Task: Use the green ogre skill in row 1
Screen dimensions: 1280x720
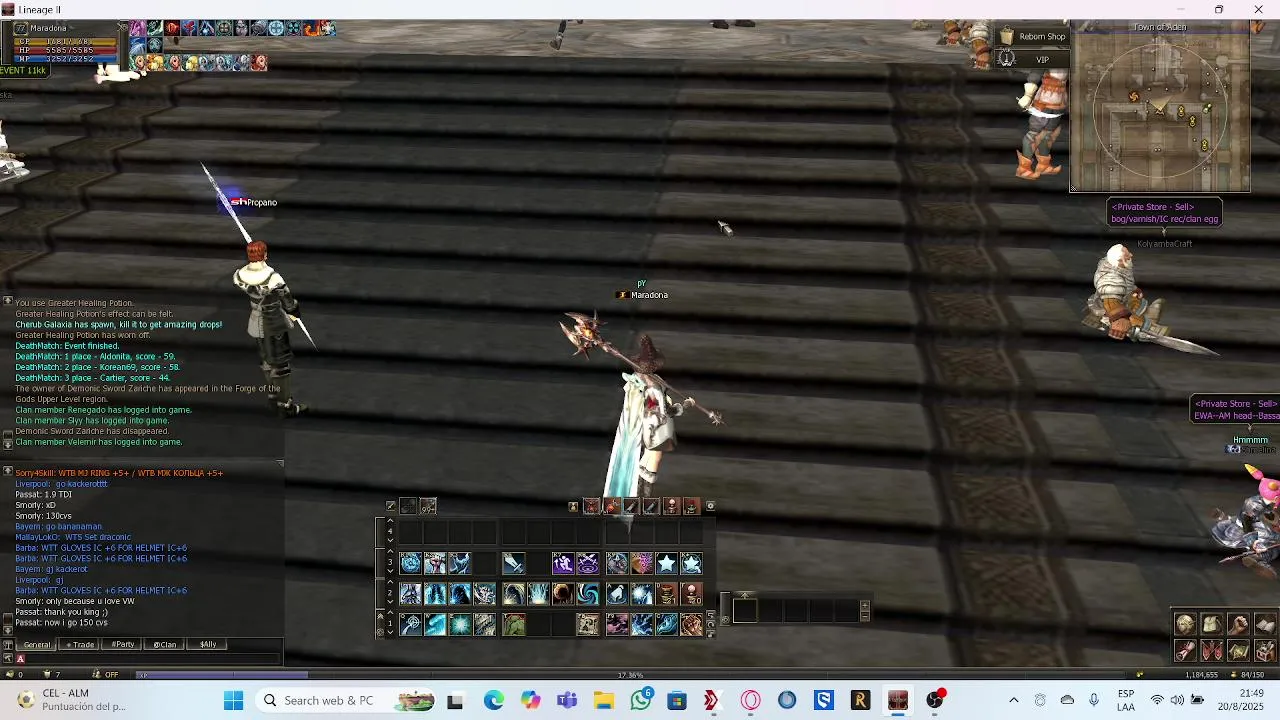Action: pos(514,624)
